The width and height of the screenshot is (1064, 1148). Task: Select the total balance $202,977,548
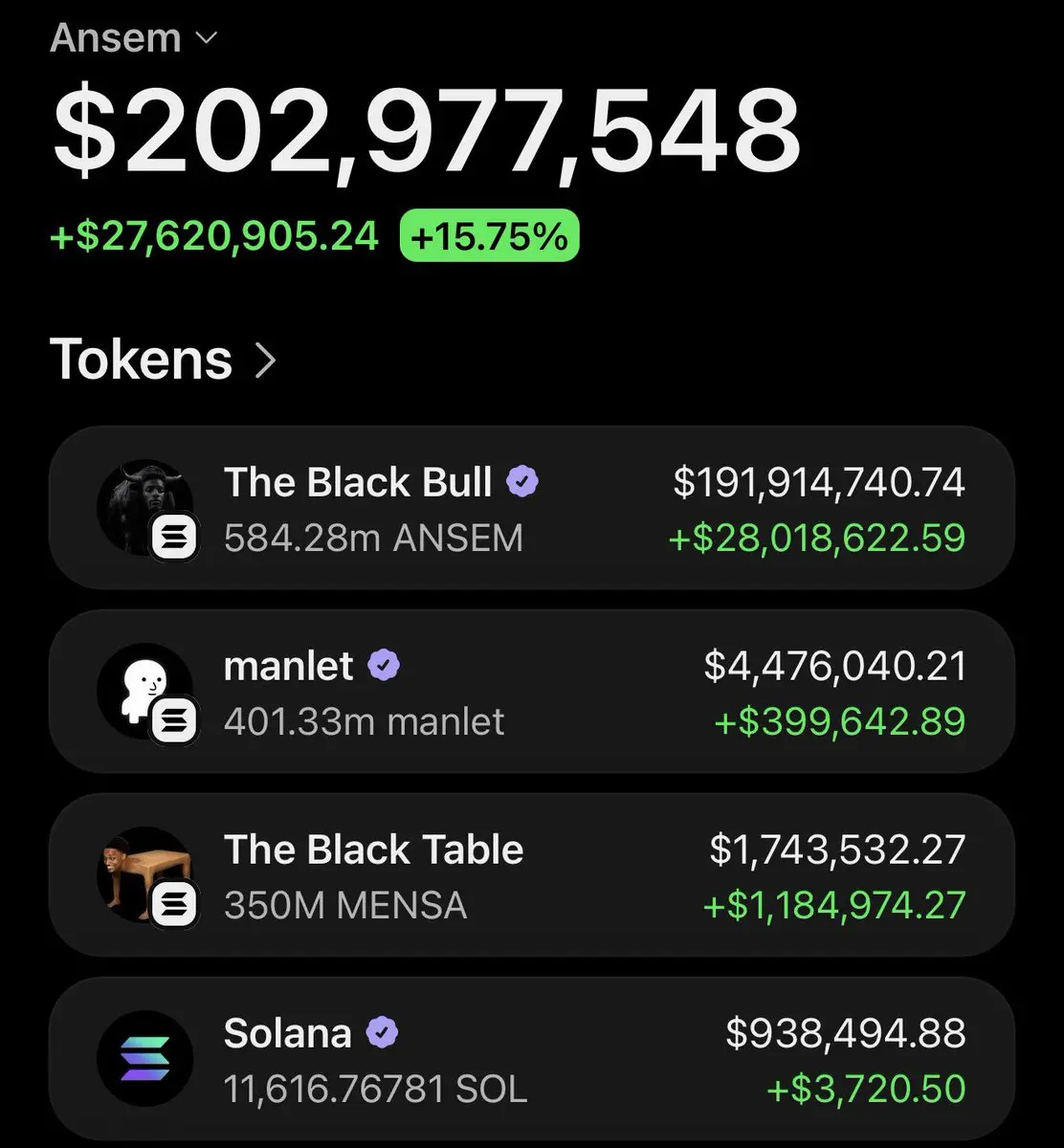pyautogui.click(x=426, y=131)
